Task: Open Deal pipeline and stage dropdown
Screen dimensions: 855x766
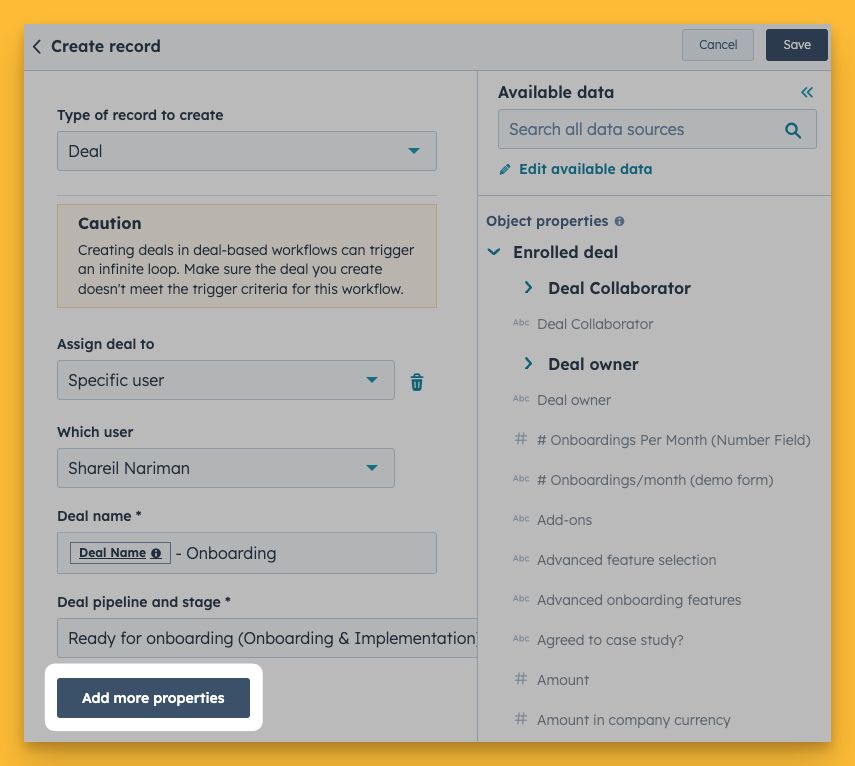Action: pos(267,638)
